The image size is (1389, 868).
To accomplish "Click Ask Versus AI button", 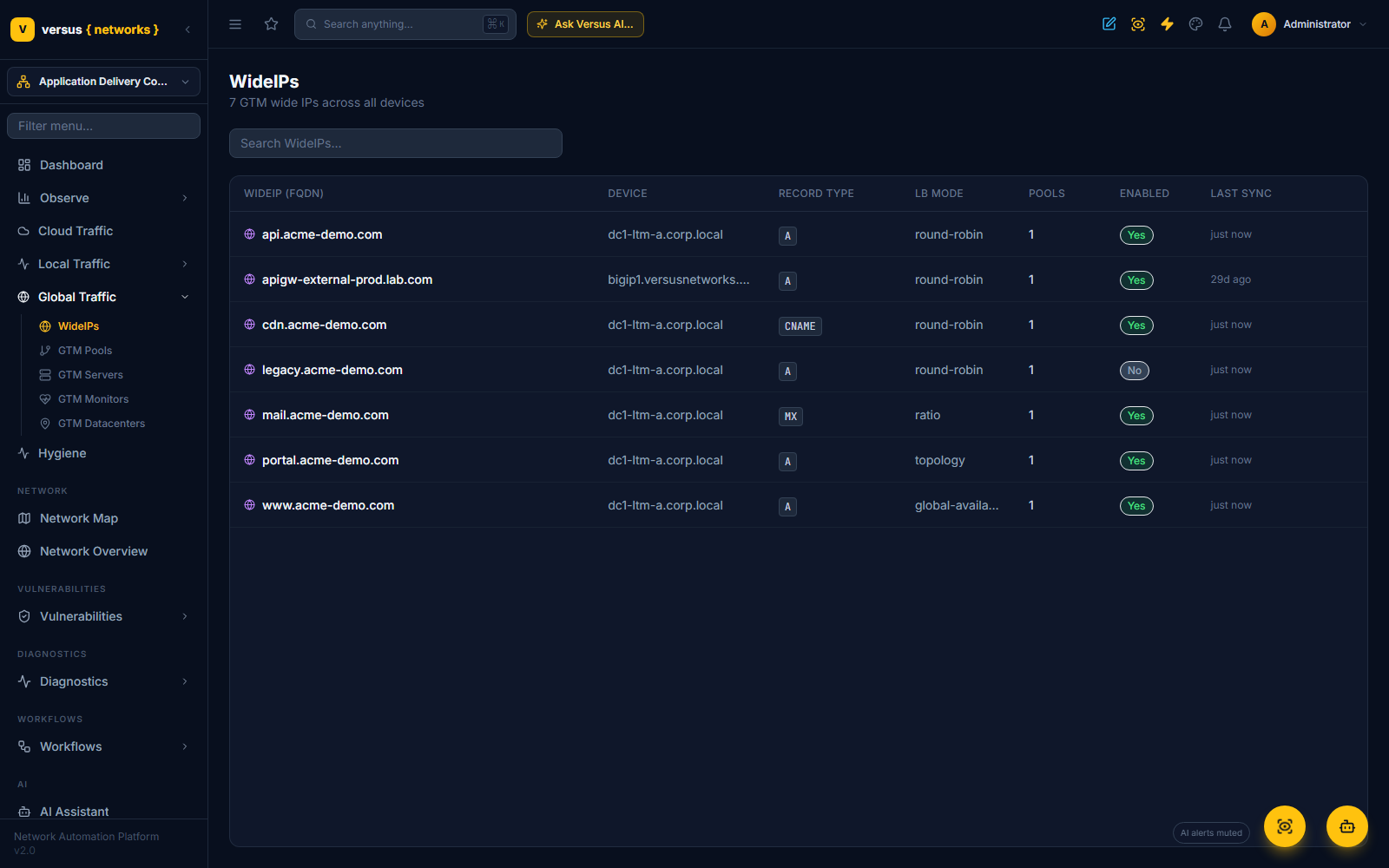I will (x=585, y=24).
